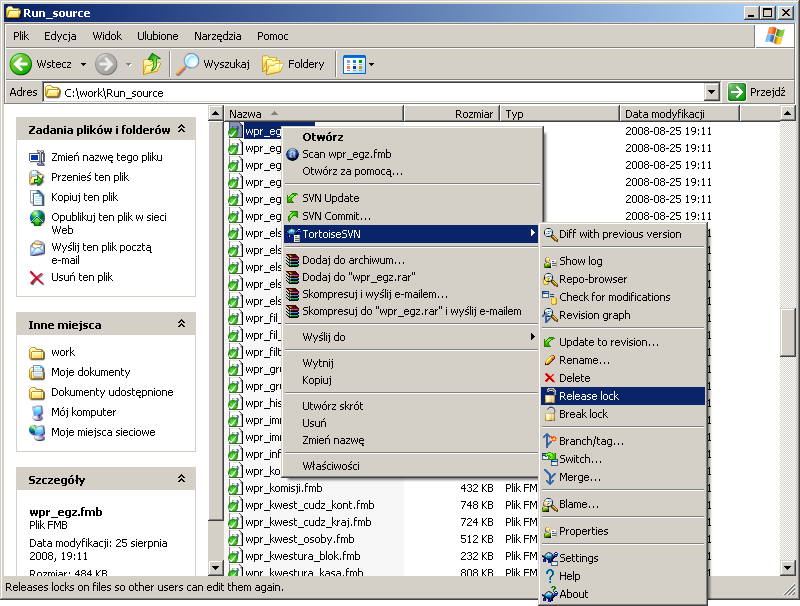This screenshot has height=606, width=800.
Task: Click the Break lock padlock icon
Action: click(x=550, y=414)
